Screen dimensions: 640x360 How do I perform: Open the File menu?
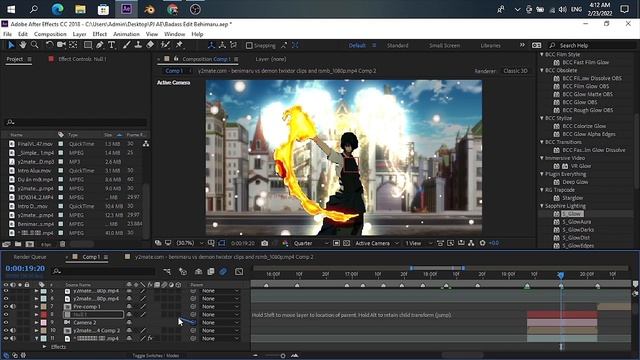pos(7,34)
